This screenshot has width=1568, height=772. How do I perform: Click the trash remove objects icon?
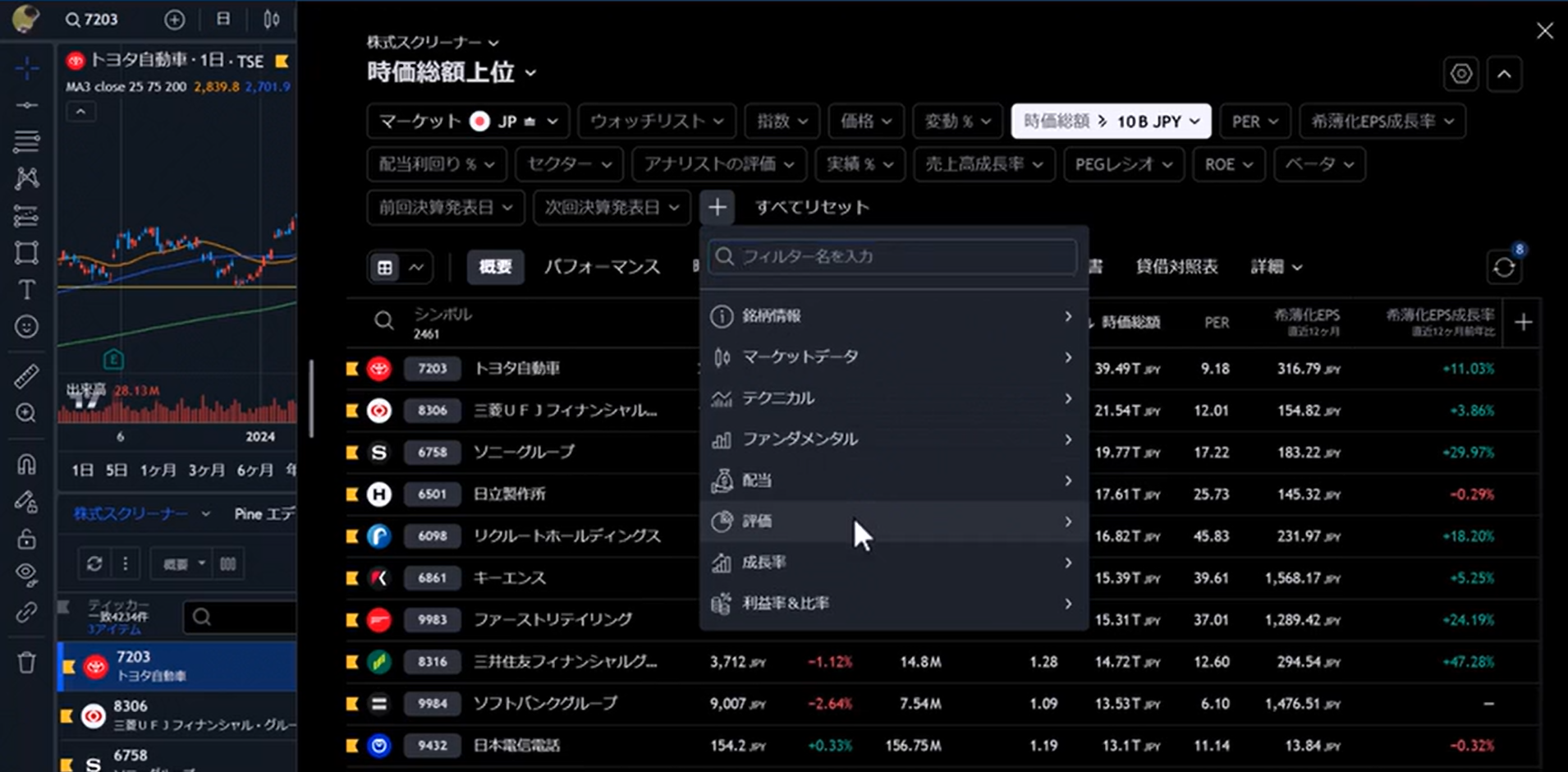(26, 662)
